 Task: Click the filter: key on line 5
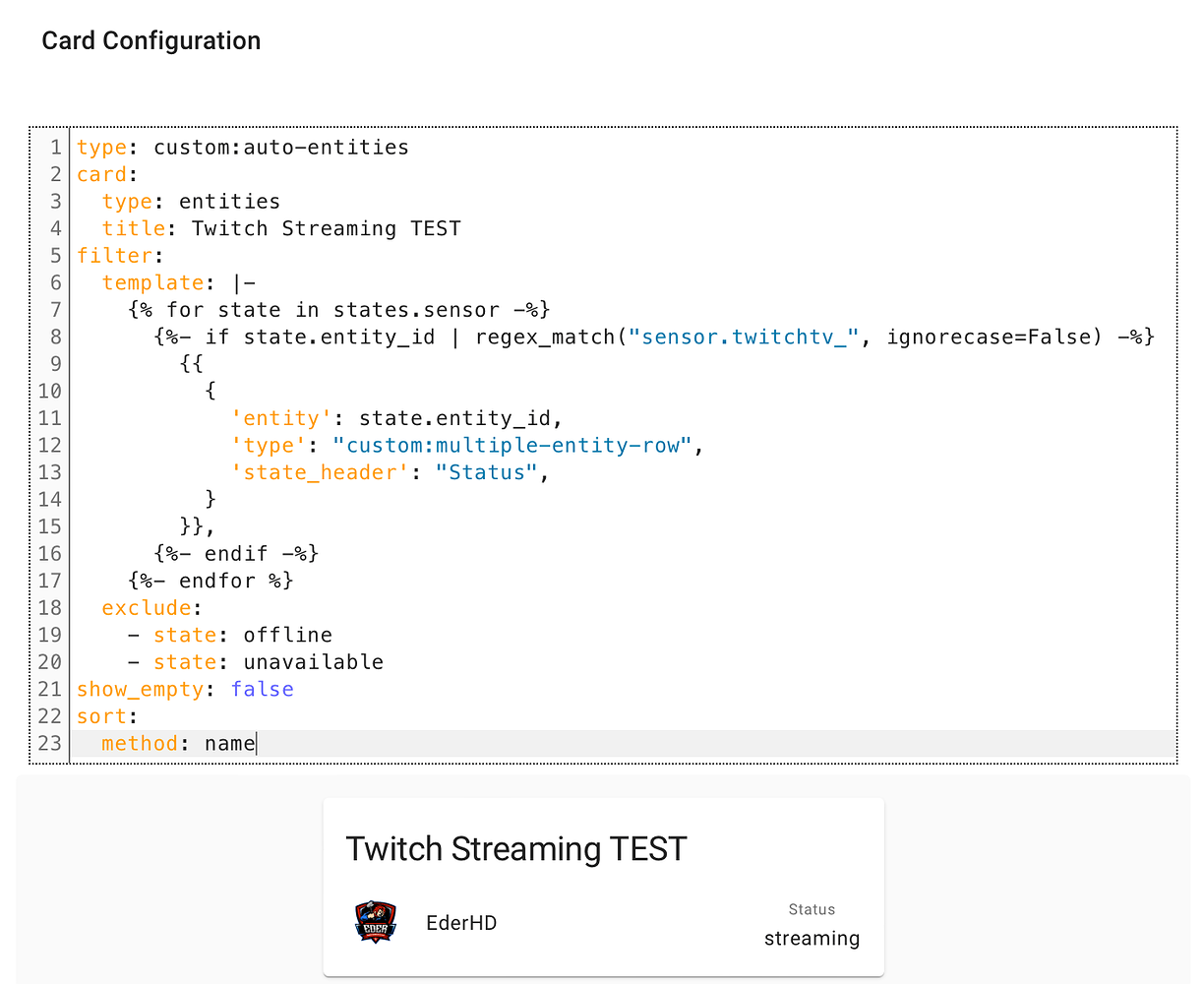[x=115, y=255]
